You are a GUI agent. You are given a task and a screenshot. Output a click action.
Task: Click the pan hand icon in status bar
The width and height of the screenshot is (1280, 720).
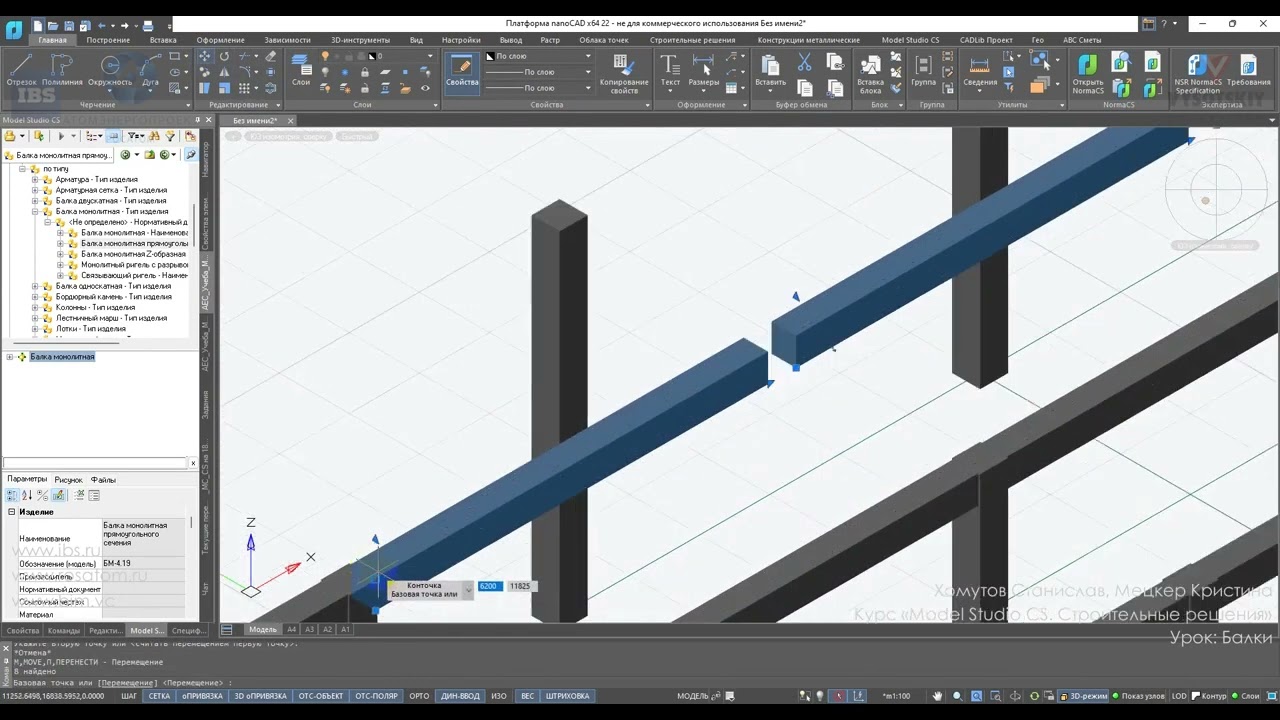tap(938, 696)
